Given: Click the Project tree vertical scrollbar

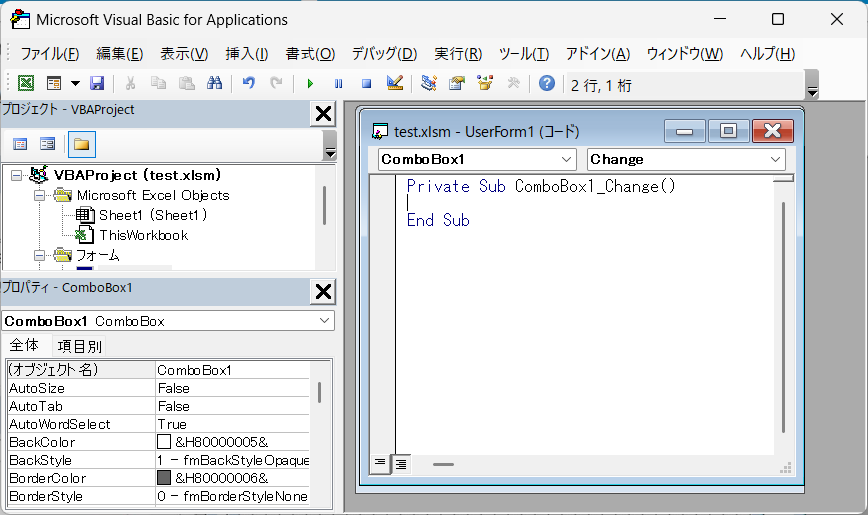Looking at the screenshot, I should (324, 205).
